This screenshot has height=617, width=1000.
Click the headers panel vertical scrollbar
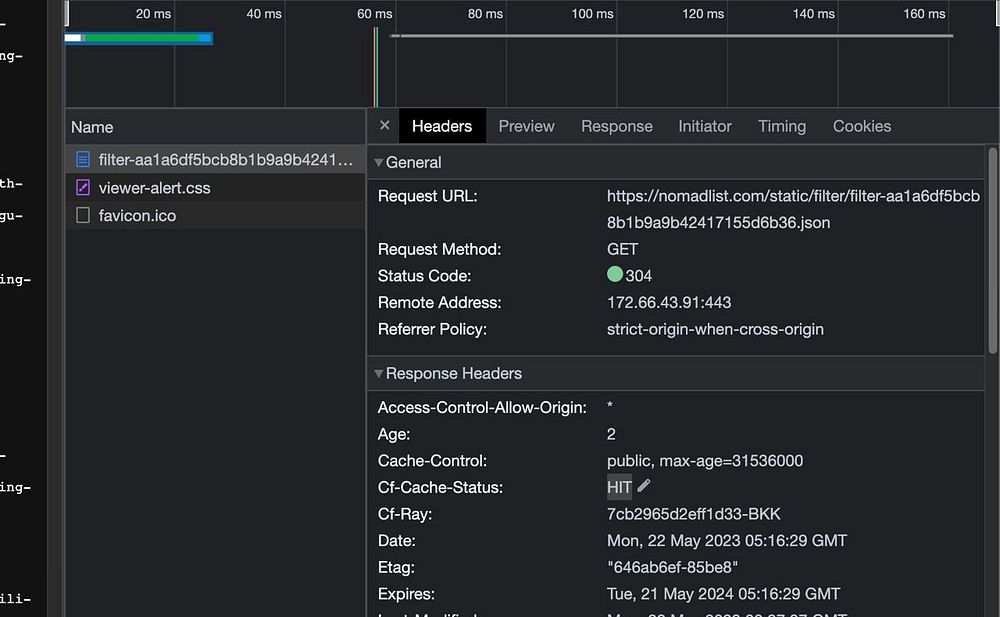tap(992, 250)
